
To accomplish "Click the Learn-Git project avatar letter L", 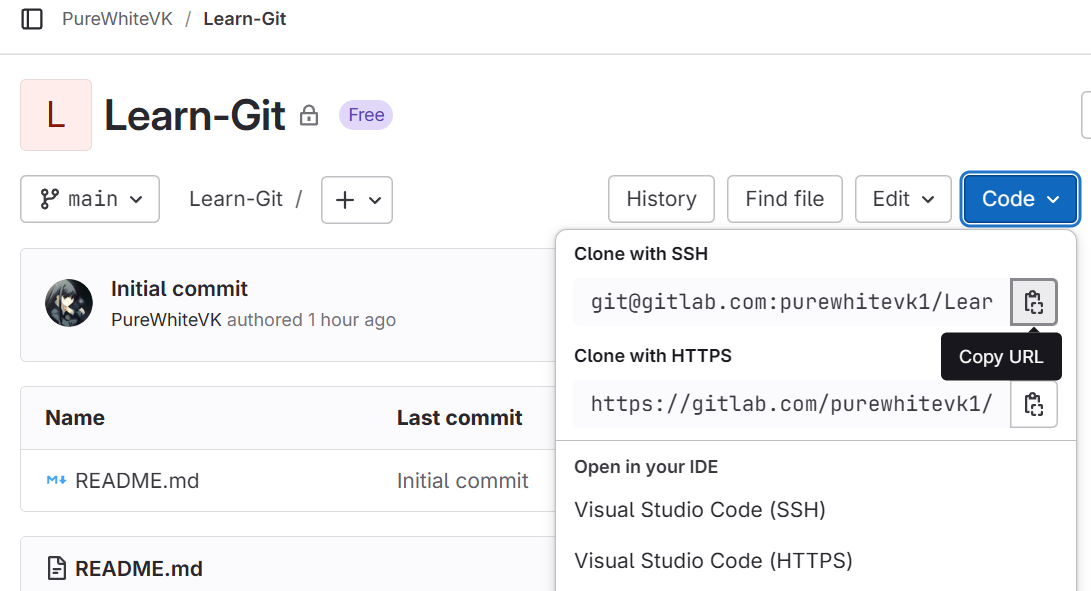I will [56, 115].
